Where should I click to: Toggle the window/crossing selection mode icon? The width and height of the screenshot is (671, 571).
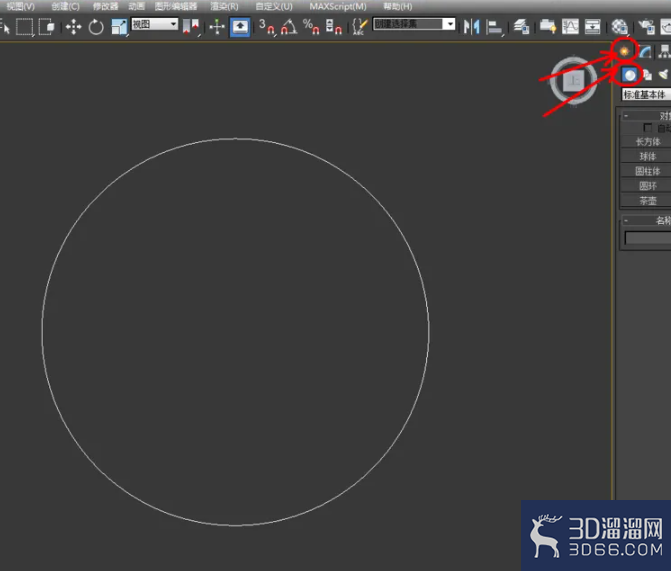coord(46,27)
